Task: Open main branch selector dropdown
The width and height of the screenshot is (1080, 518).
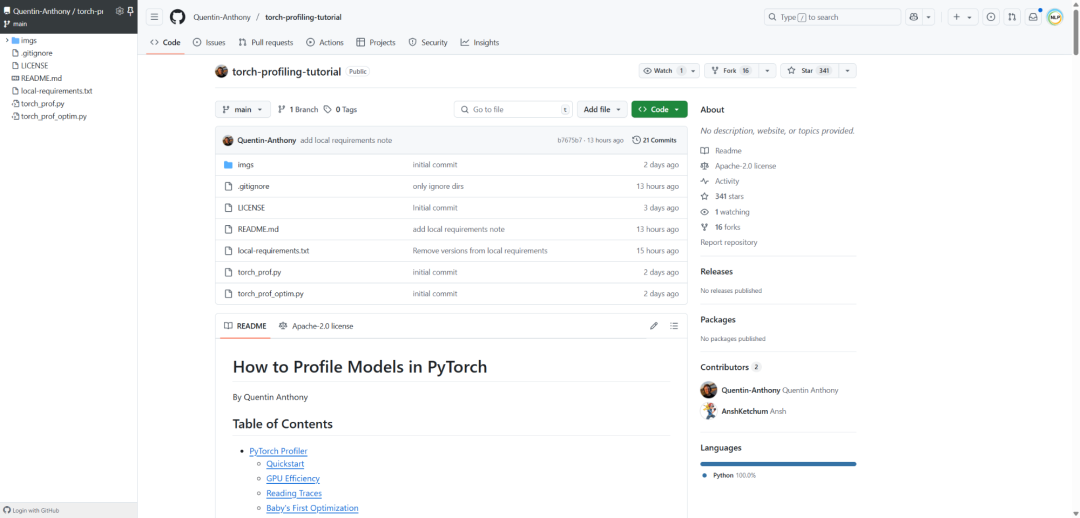Action: click(242, 110)
